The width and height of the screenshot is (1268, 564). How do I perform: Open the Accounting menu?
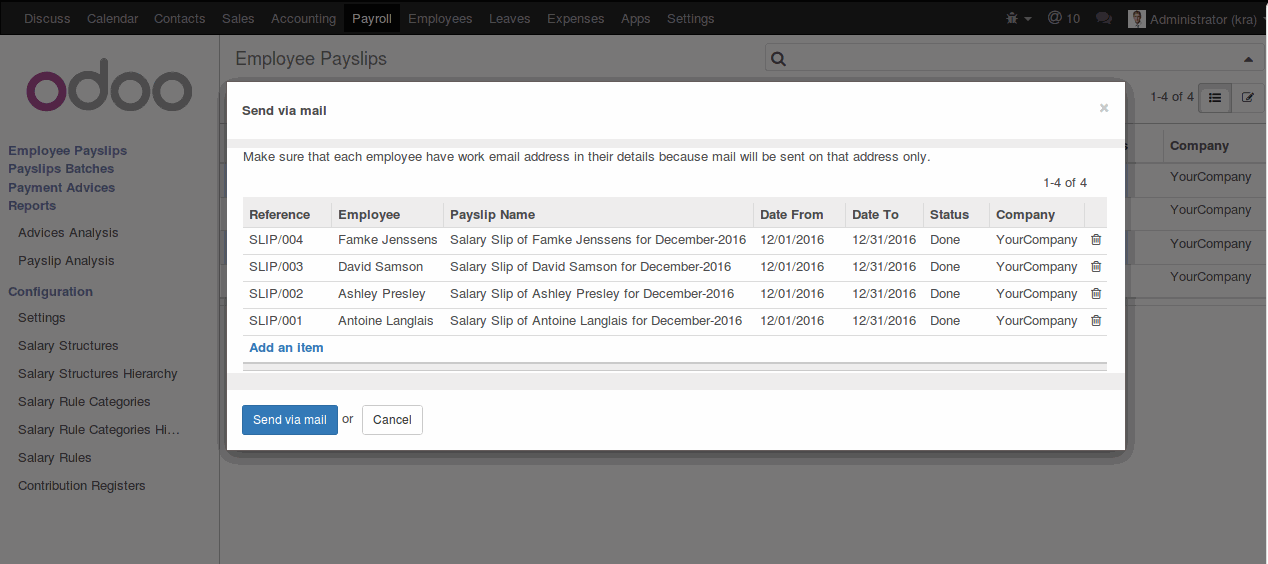[x=303, y=18]
